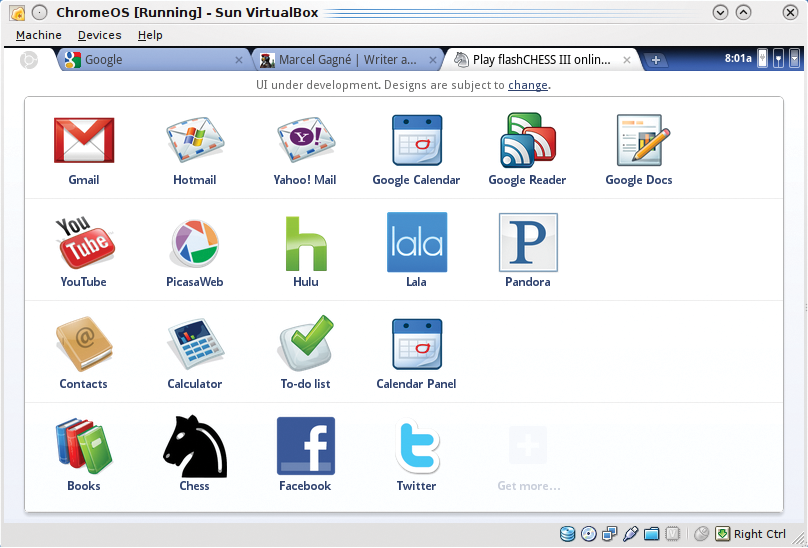Click VirtualBox shared folders status icon
This screenshot has height=548, width=808.
(x=651, y=534)
